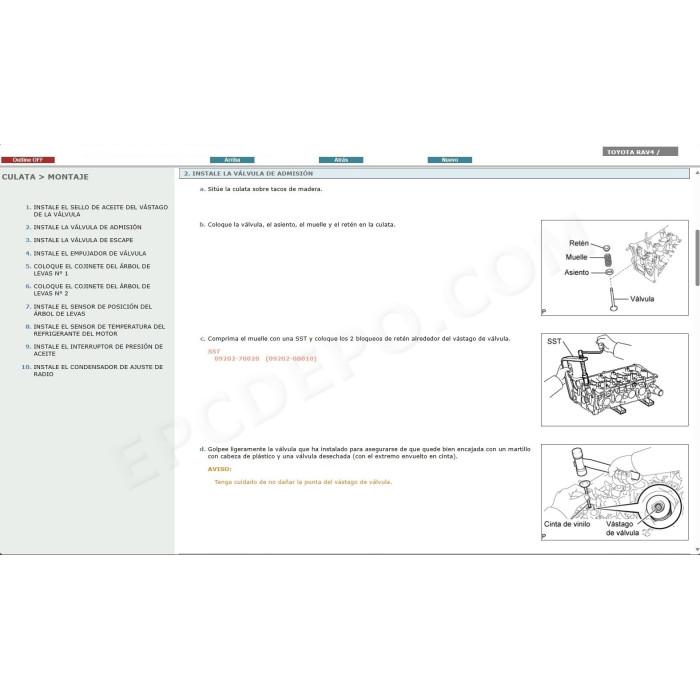The width and height of the screenshot is (700, 700).
Task: Click section header 2. Instale la válvula de admisión
Action: tap(434, 174)
